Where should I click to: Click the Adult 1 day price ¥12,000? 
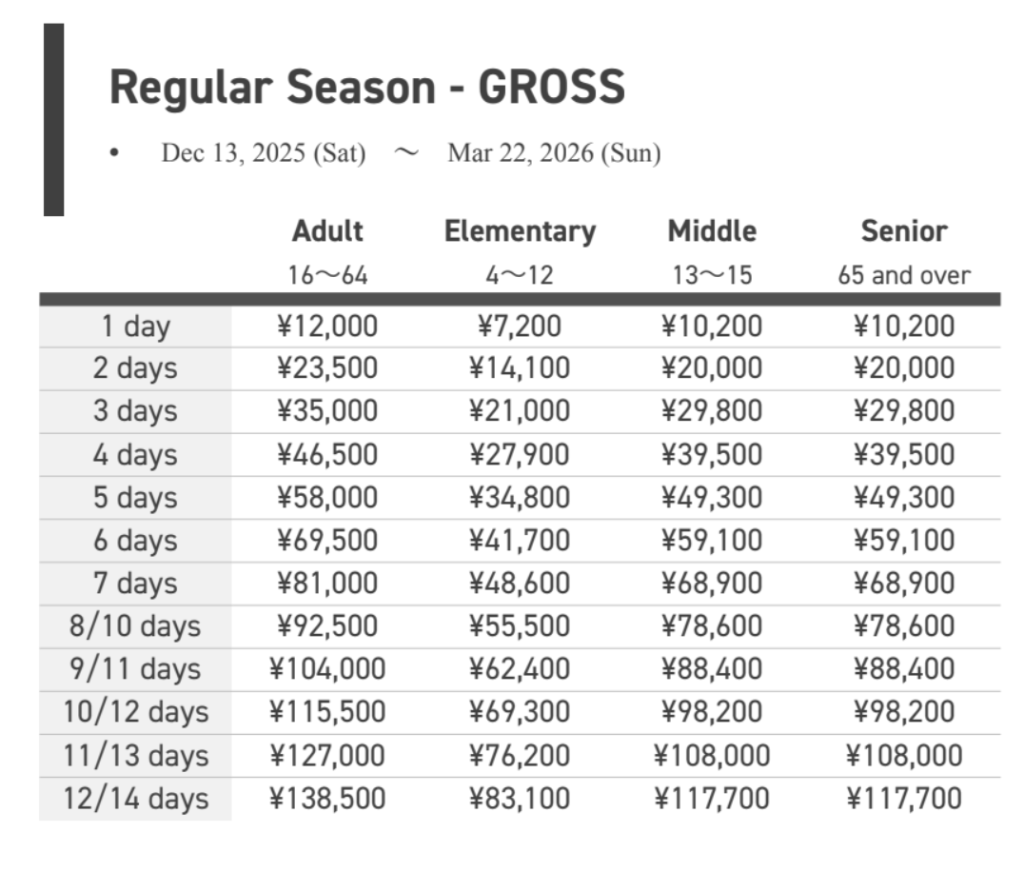tap(327, 326)
